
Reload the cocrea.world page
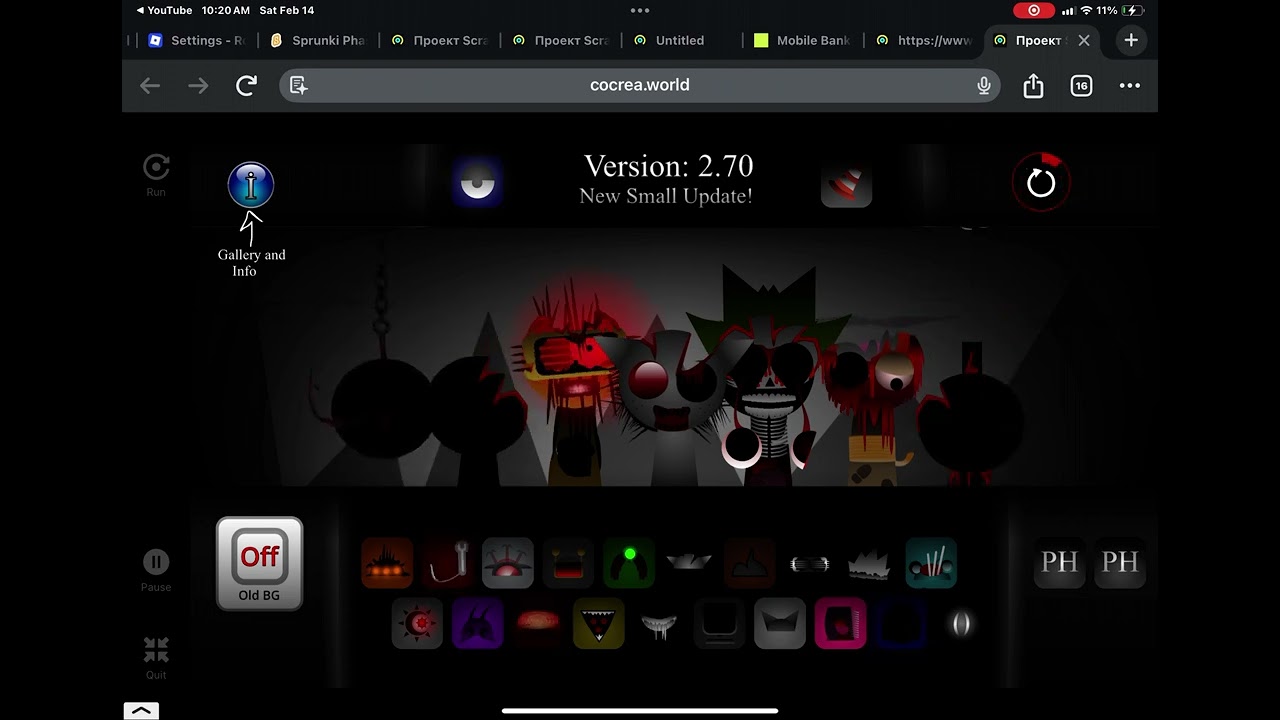pos(247,86)
